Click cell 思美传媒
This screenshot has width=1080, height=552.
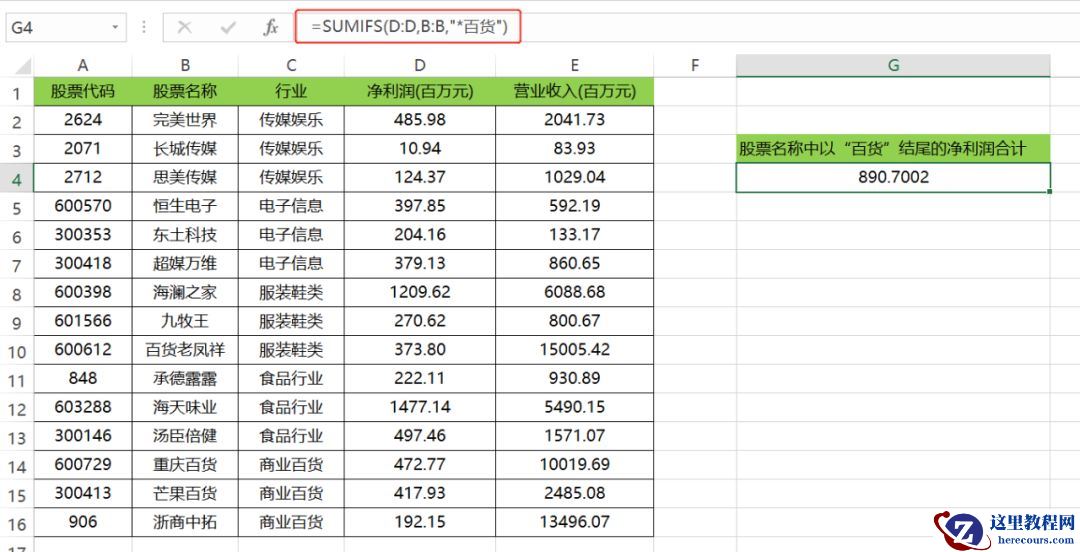tap(185, 178)
